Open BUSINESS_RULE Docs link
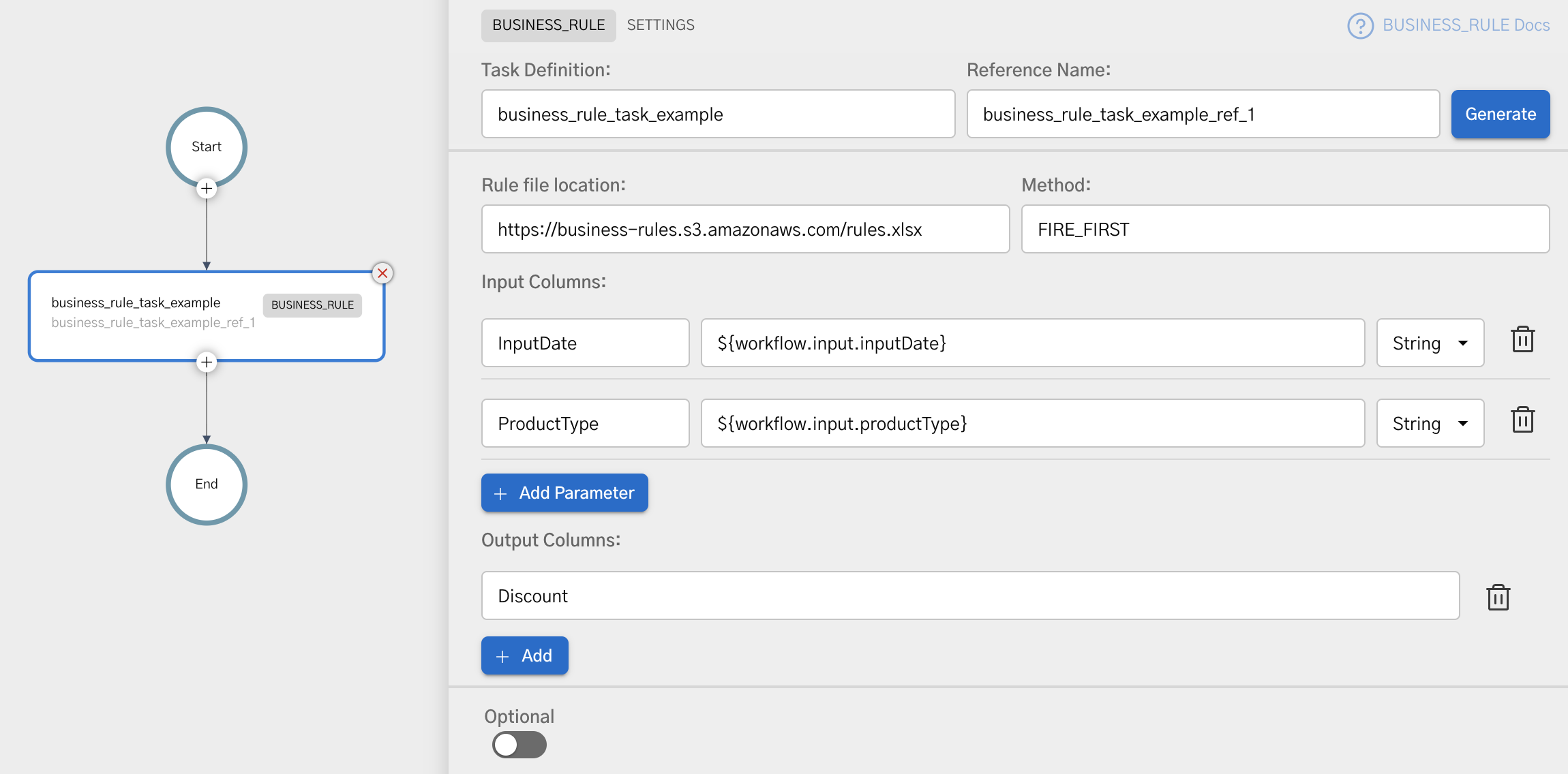Viewport: 1568px width, 774px height. click(1466, 25)
